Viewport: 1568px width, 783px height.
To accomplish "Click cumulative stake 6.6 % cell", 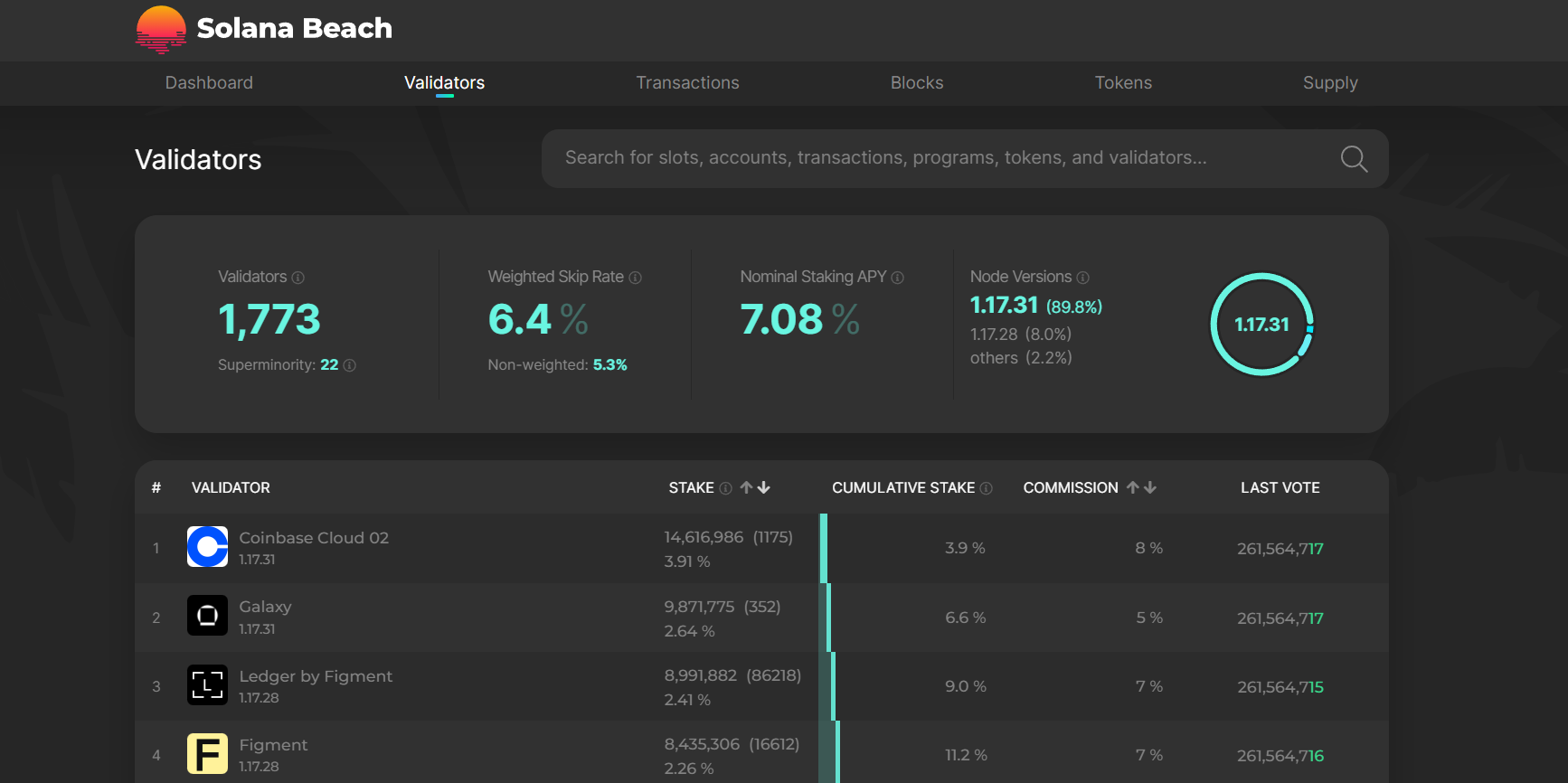I will 965,618.
